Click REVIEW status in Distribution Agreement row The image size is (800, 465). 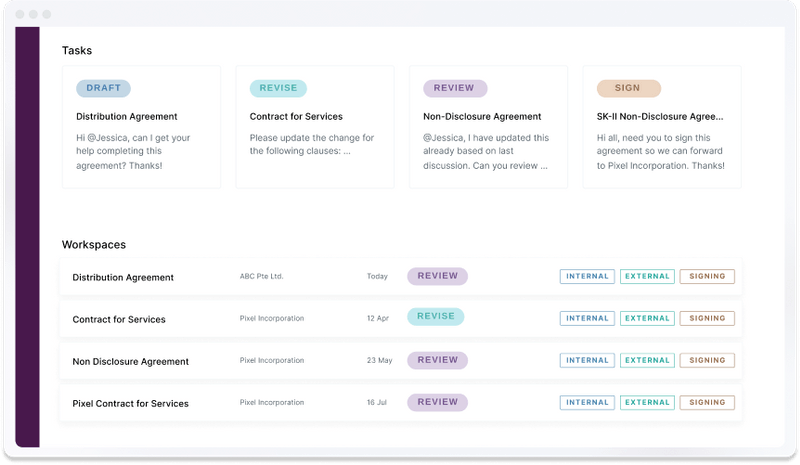coord(437,276)
